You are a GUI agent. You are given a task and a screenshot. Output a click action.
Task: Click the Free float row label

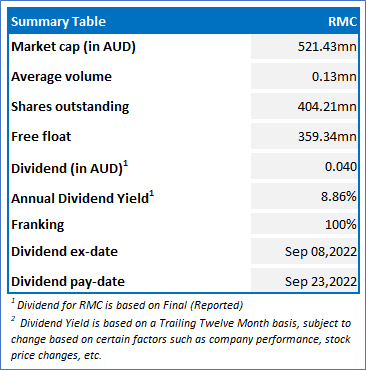click(x=41, y=137)
